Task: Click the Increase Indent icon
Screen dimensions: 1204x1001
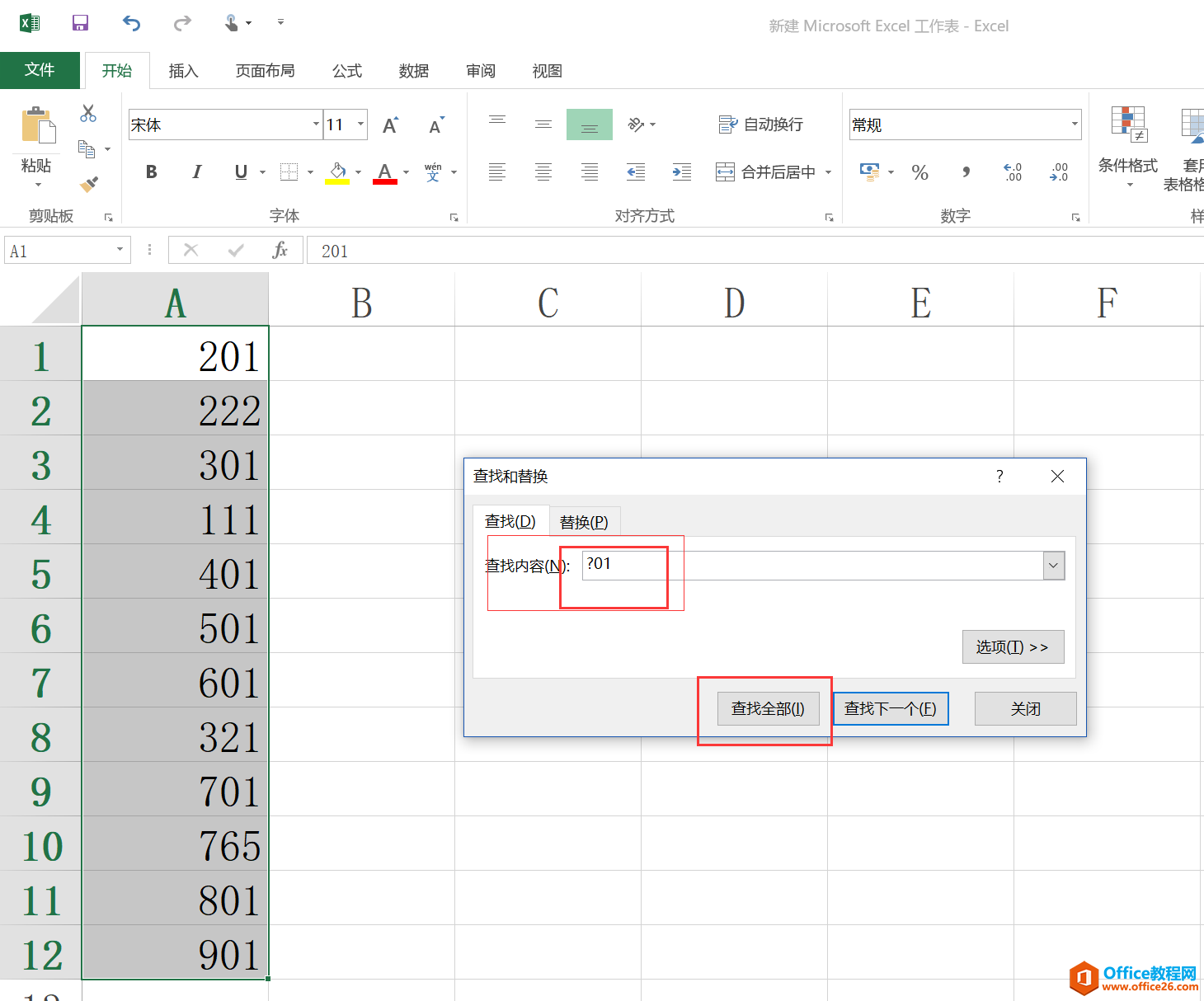Action: click(x=681, y=172)
